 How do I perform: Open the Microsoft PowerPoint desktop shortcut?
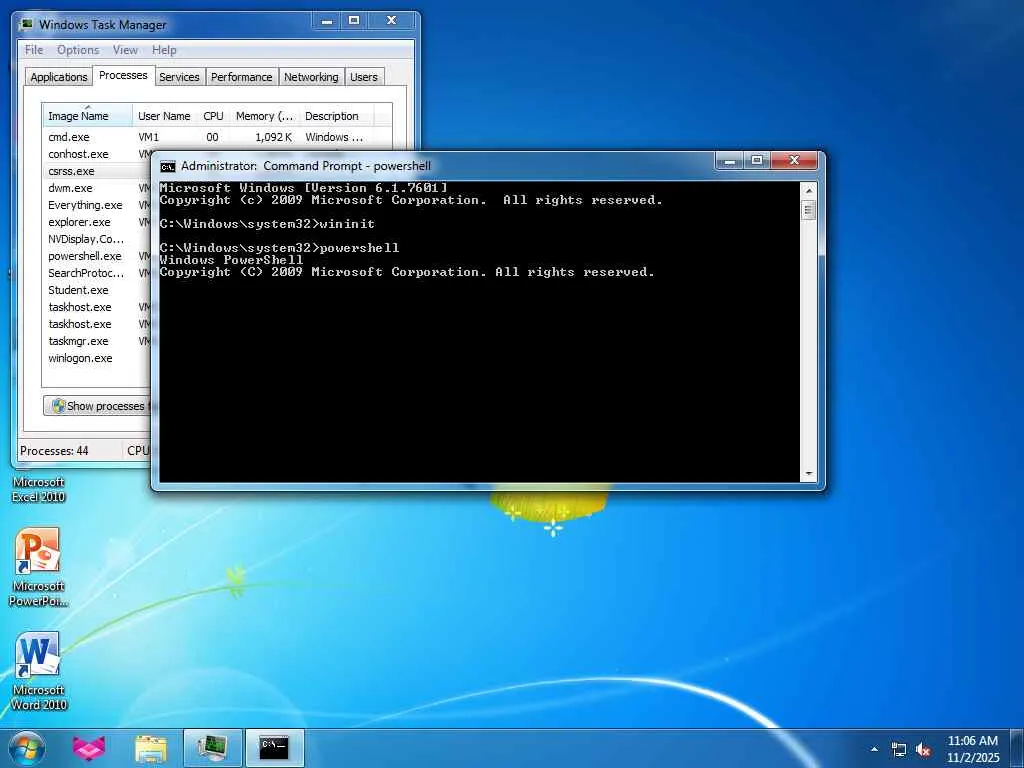click(x=38, y=567)
